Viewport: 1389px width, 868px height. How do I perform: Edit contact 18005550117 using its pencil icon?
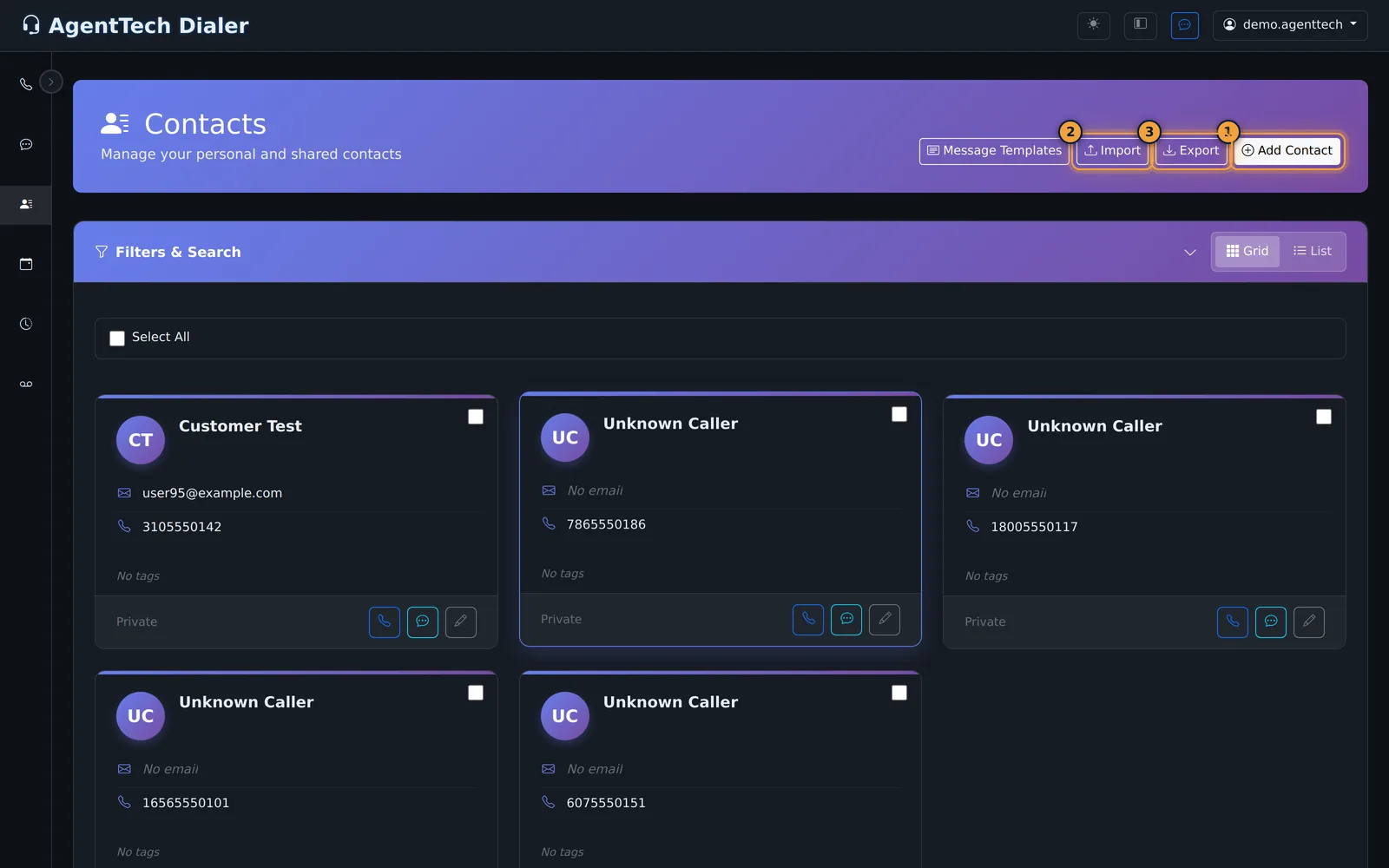[x=1309, y=621]
